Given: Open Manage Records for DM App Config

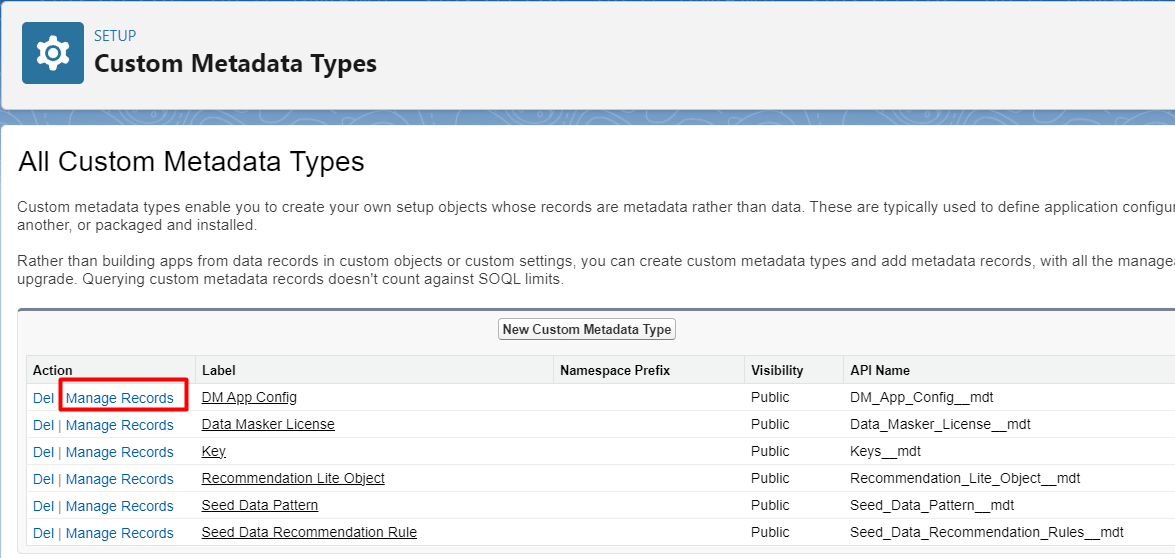Looking at the screenshot, I should click(120, 398).
